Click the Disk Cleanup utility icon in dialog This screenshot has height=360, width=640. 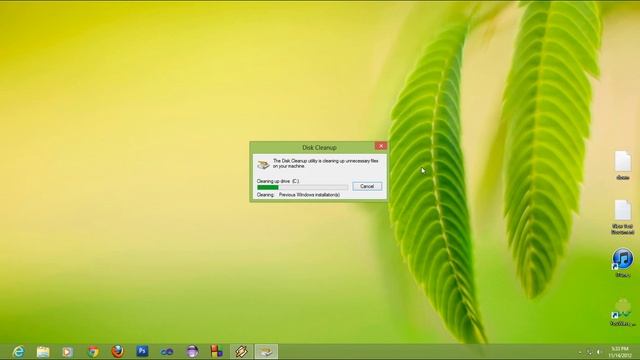pos(263,164)
